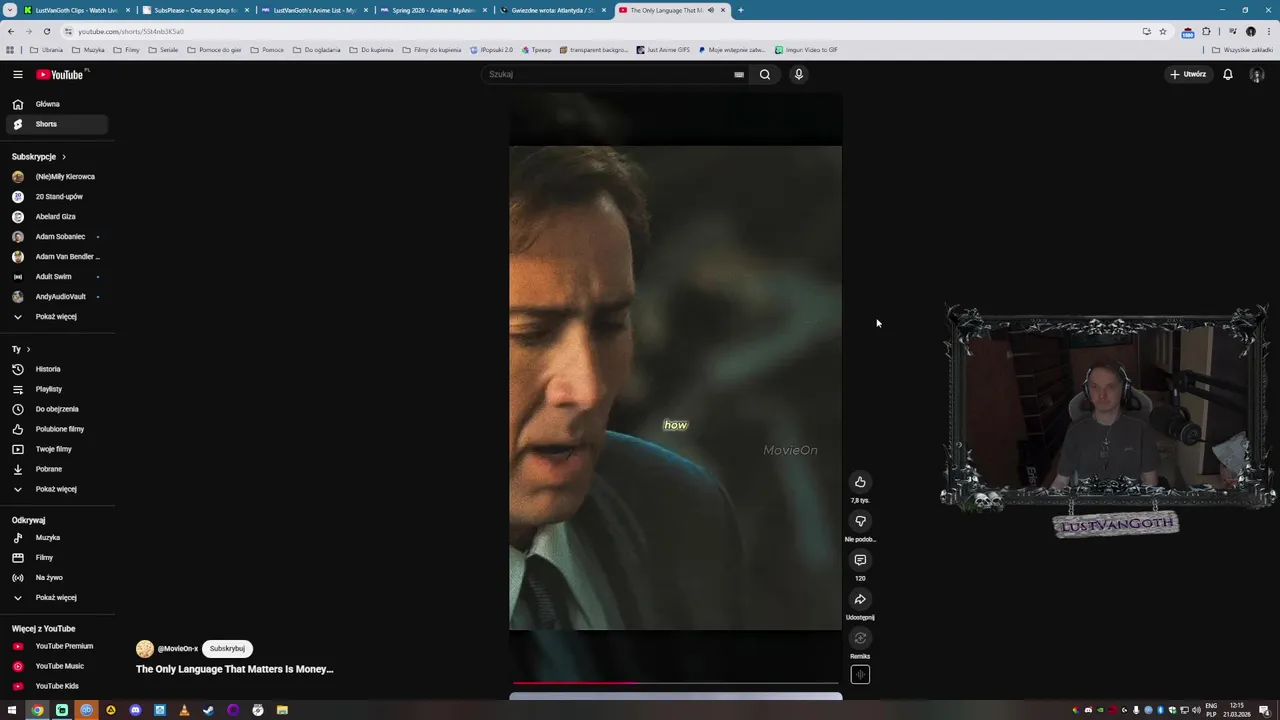Image resolution: width=1280 pixels, height=720 pixels.
Task: Subscribe with the Subskrybuj button
Action: click(x=227, y=648)
